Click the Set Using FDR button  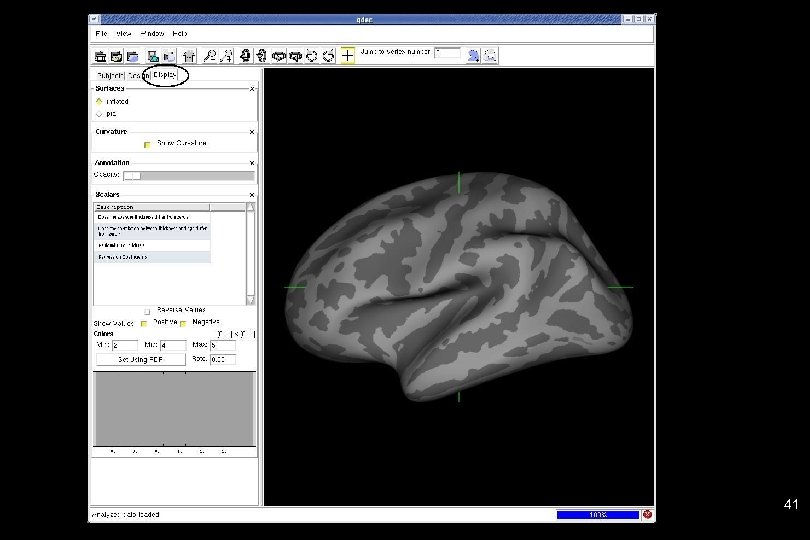(141, 360)
